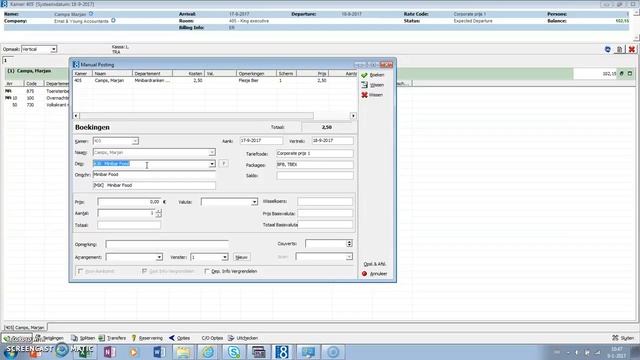The image size is (640, 360).
Task: Select the [405] Camps, Marjan bottom tab
Action: point(25,327)
